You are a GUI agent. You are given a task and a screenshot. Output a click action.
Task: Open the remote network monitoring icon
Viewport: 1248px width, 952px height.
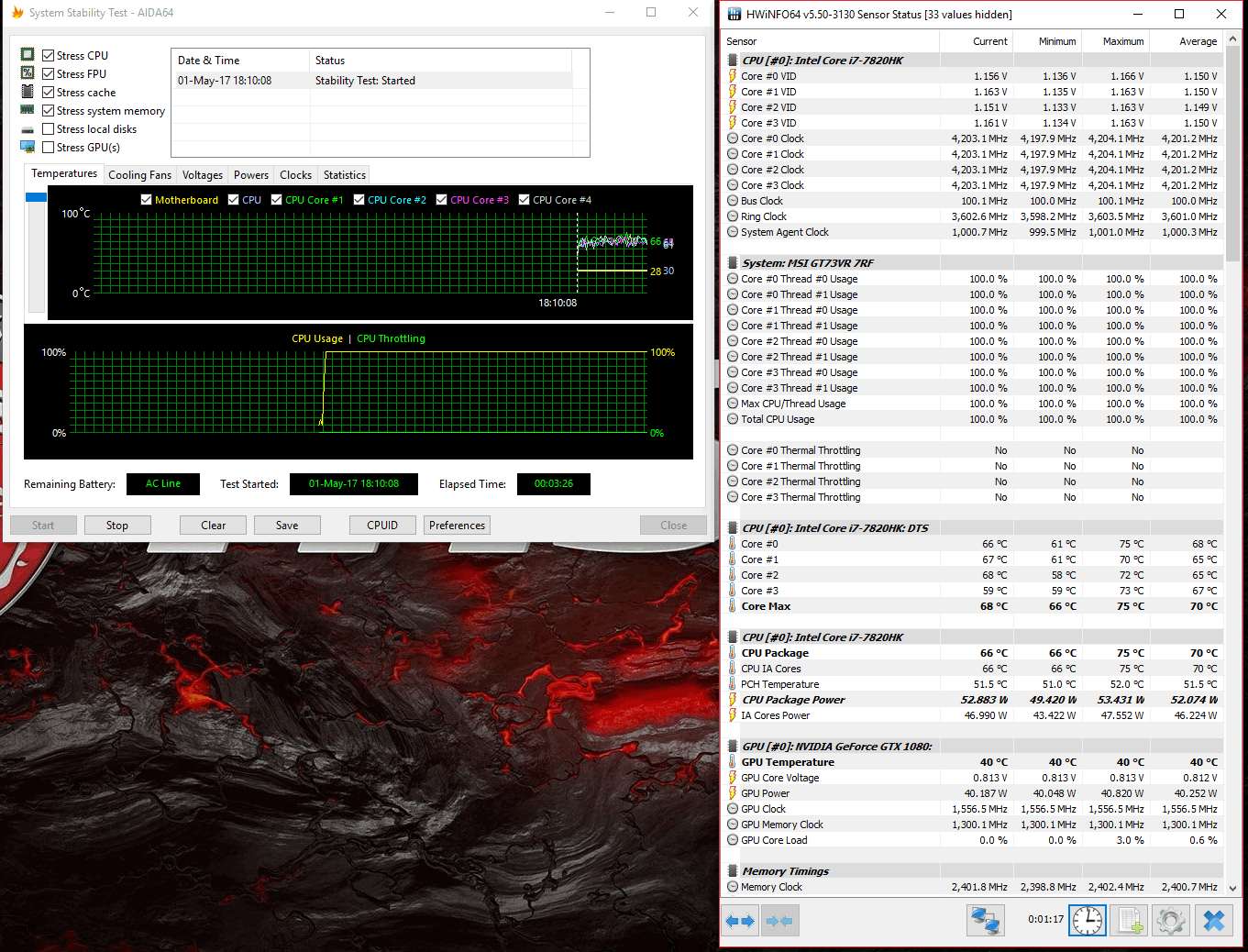pyautogui.click(x=986, y=920)
